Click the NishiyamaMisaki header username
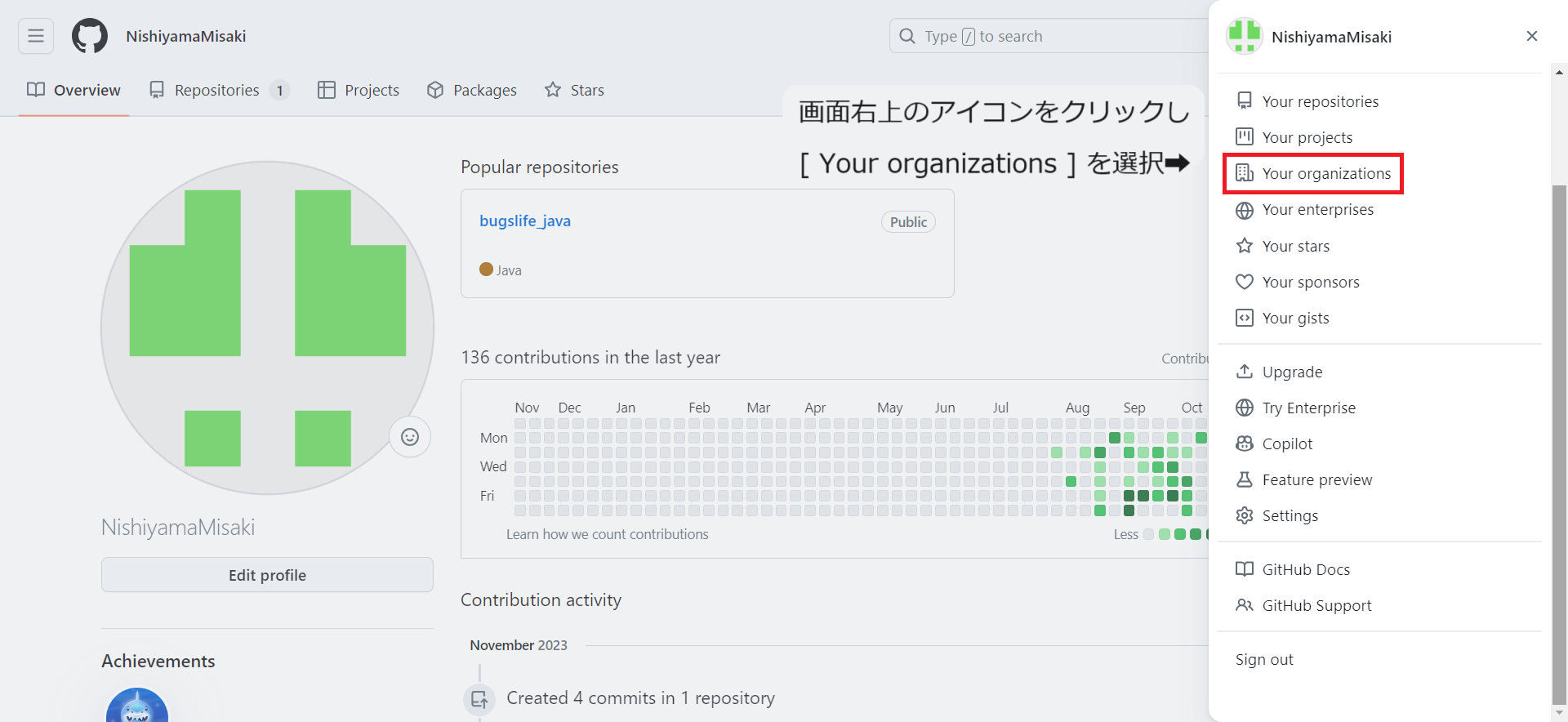This screenshot has height=722, width=1568. click(x=186, y=36)
